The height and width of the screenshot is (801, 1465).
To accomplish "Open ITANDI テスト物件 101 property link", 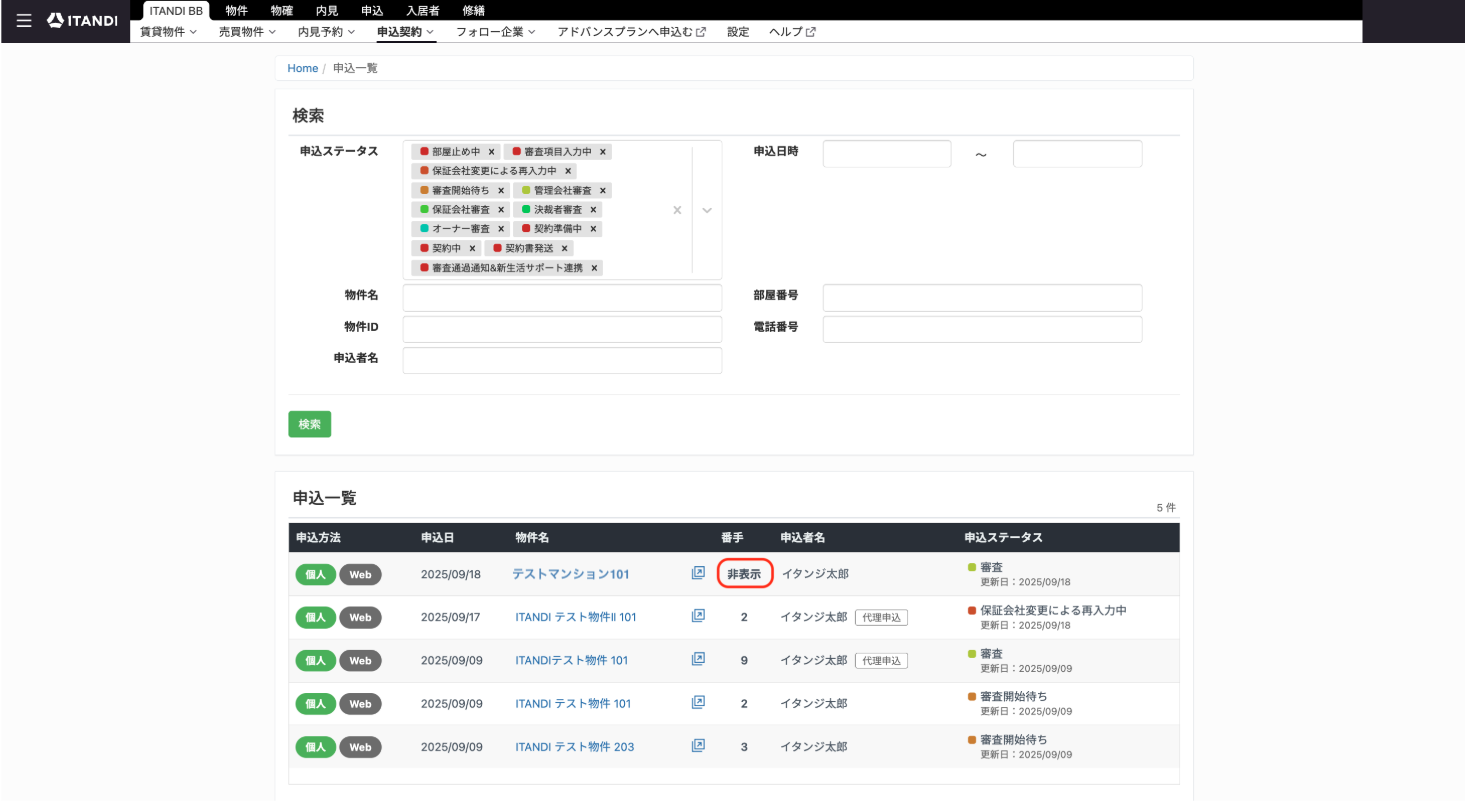I will [x=573, y=703].
